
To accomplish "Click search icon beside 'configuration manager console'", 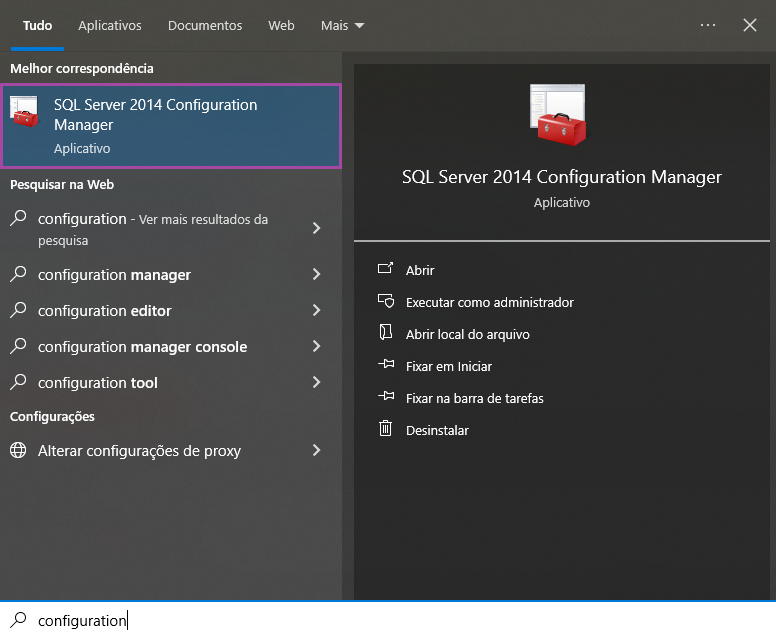I will (x=18, y=346).
